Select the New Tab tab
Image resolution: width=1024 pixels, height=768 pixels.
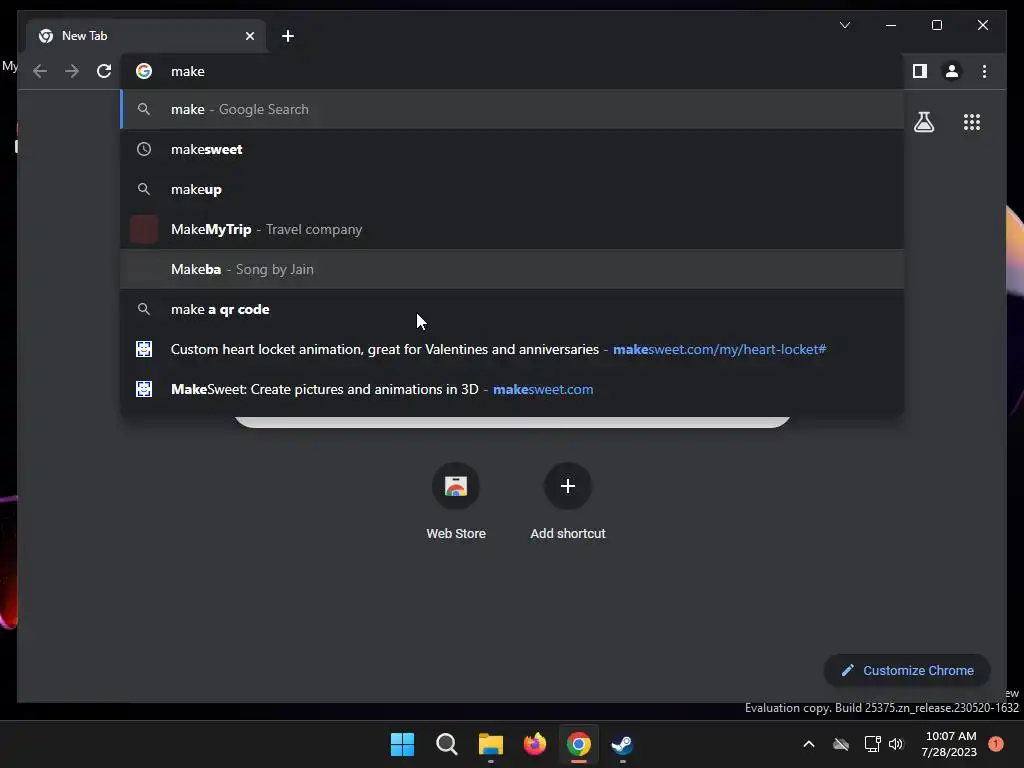click(x=146, y=36)
